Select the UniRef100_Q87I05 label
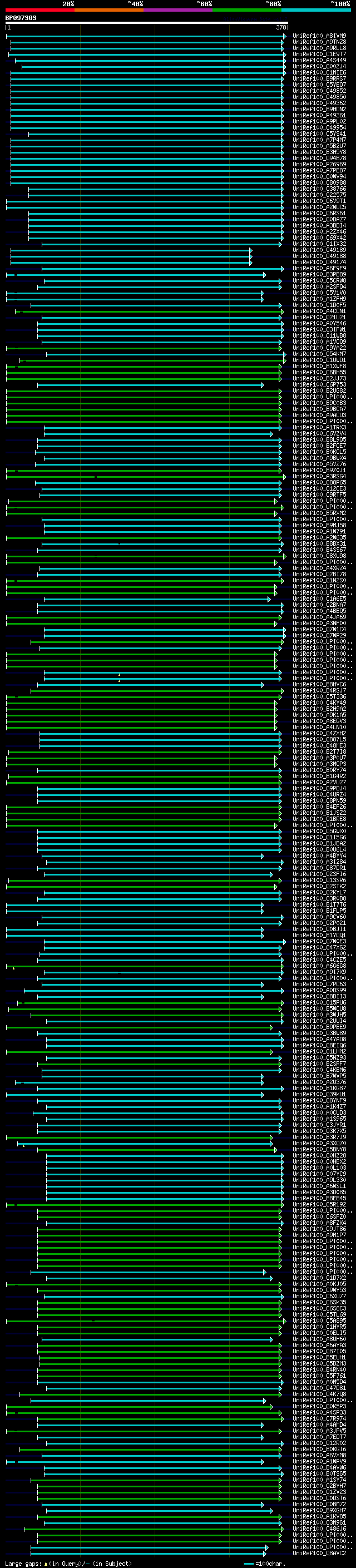The width and height of the screenshot is (356, 1568). pos(319,1351)
